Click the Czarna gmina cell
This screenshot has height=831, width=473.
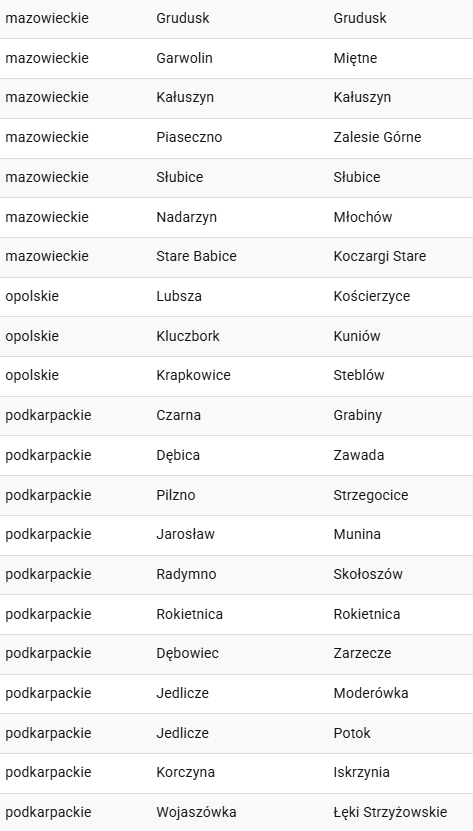point(178,416)
